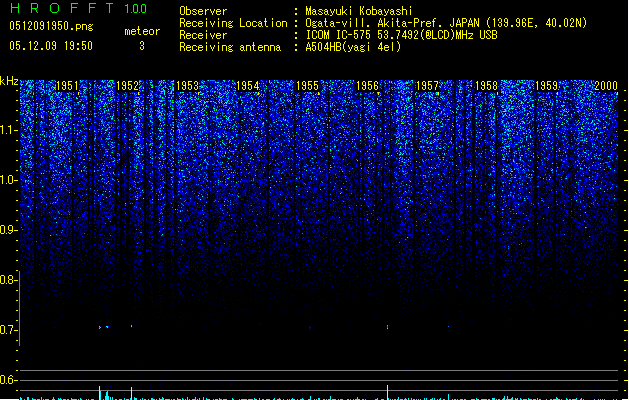Click the A504HB(yagi 4el) antenna value
Screen dimensions: 629x400
pos(353,47)
